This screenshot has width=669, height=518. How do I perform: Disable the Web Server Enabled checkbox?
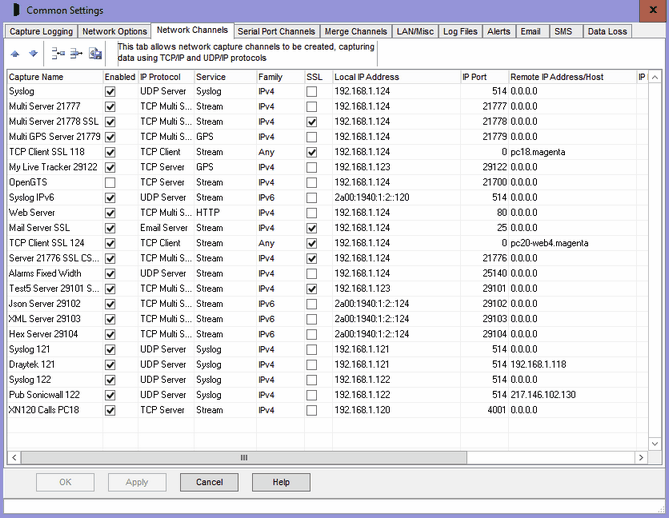(111, 212)
